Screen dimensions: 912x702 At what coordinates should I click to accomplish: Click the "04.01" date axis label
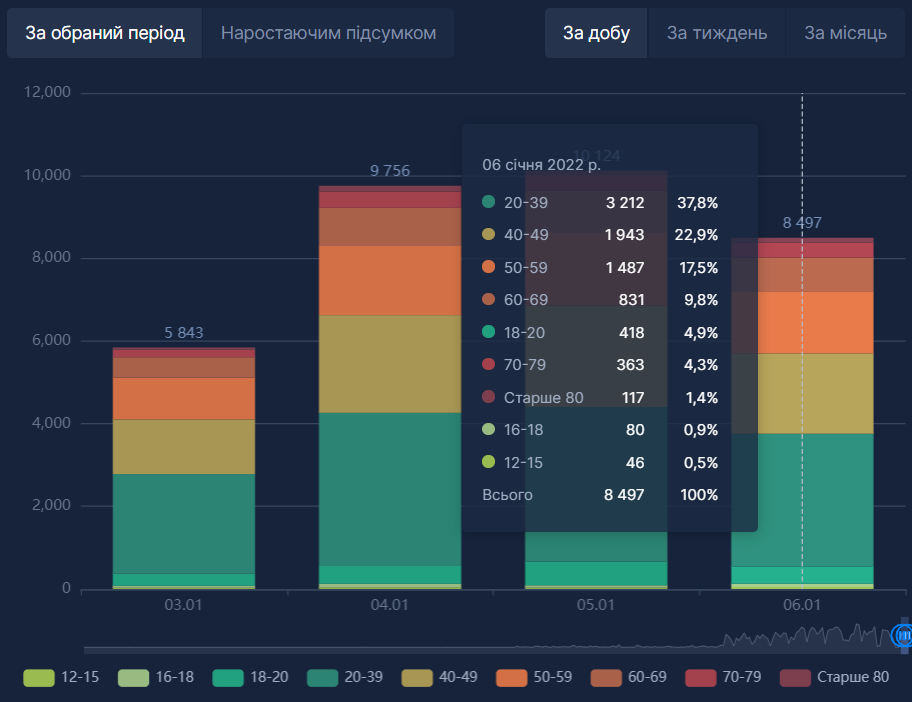tap(390, 605)
